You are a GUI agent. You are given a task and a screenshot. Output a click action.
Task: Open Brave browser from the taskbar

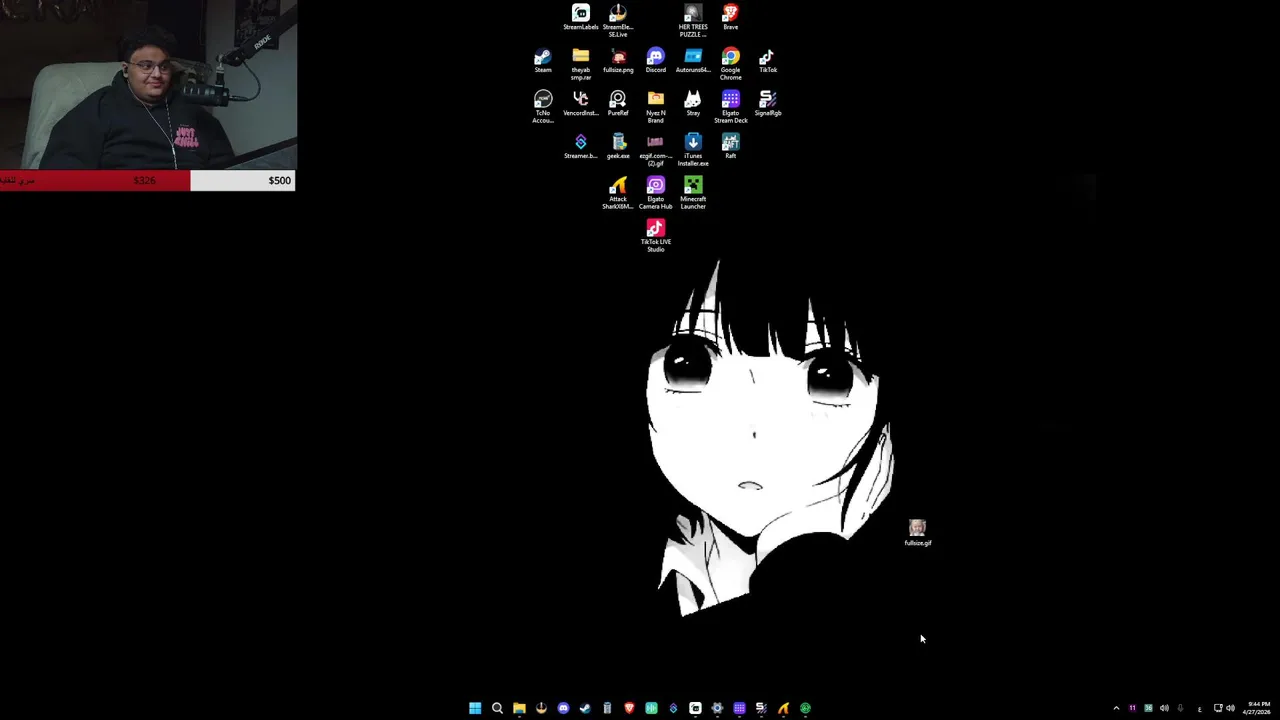[629, 708]
